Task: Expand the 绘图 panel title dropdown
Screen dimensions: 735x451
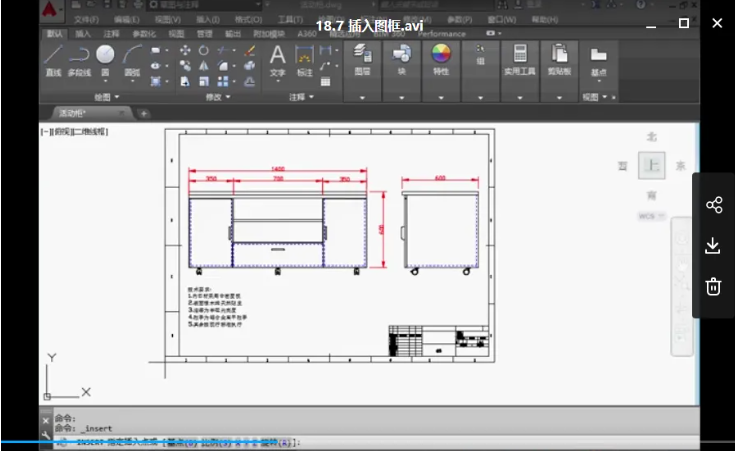Action: tap(107, 97)
